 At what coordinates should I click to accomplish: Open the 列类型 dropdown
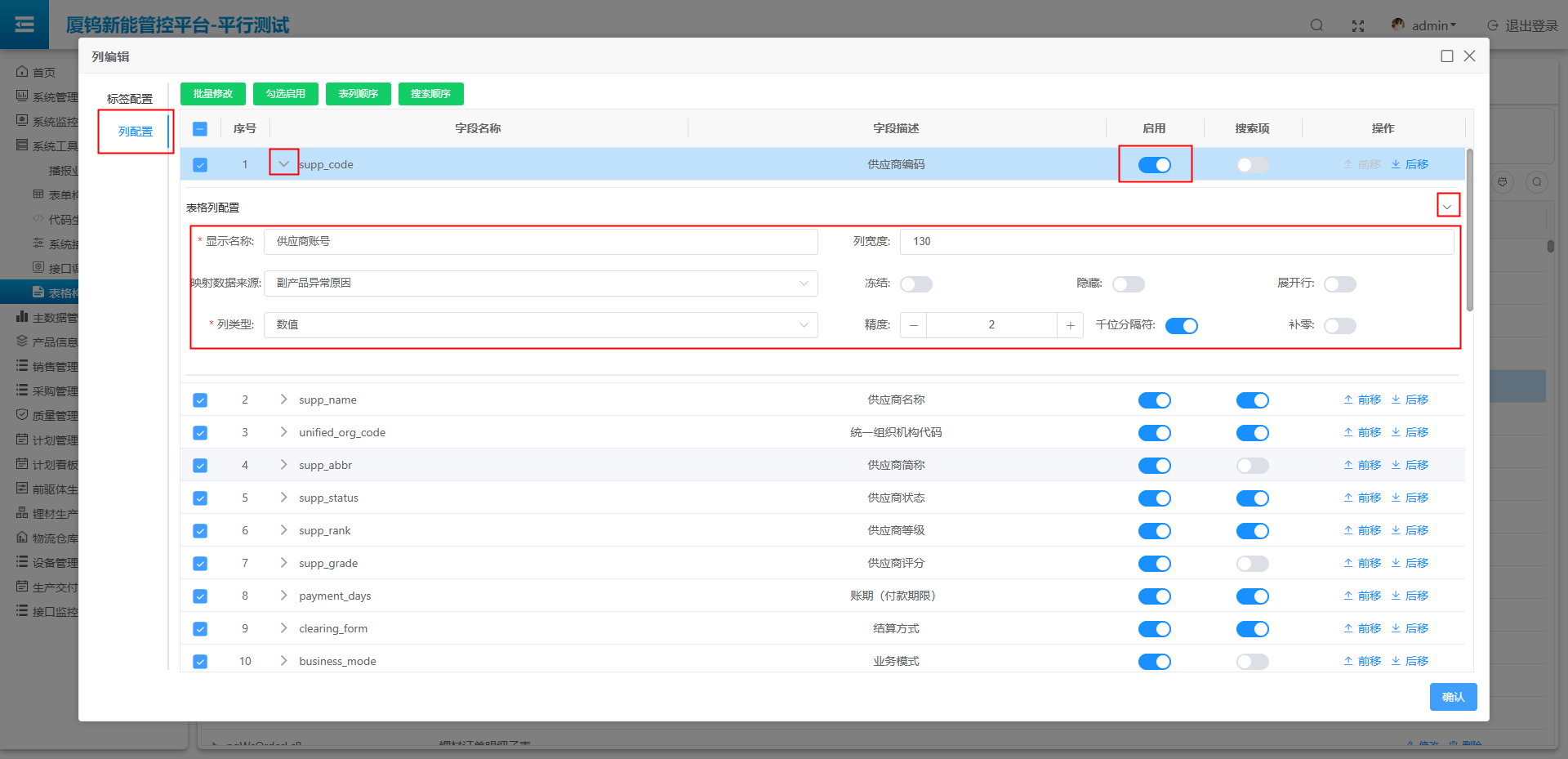541,325
